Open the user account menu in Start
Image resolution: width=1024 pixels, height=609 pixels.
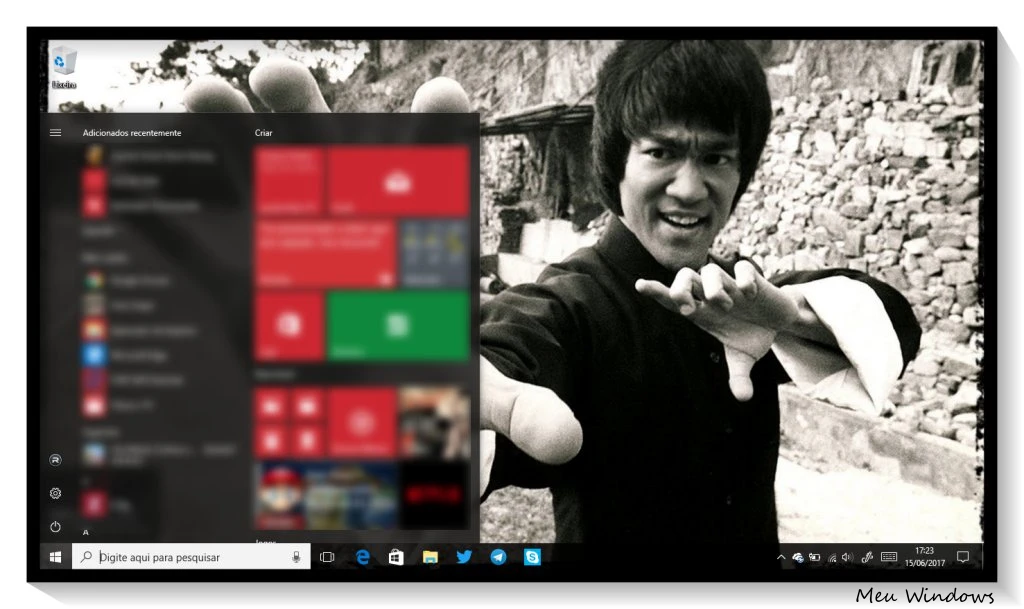55,459
